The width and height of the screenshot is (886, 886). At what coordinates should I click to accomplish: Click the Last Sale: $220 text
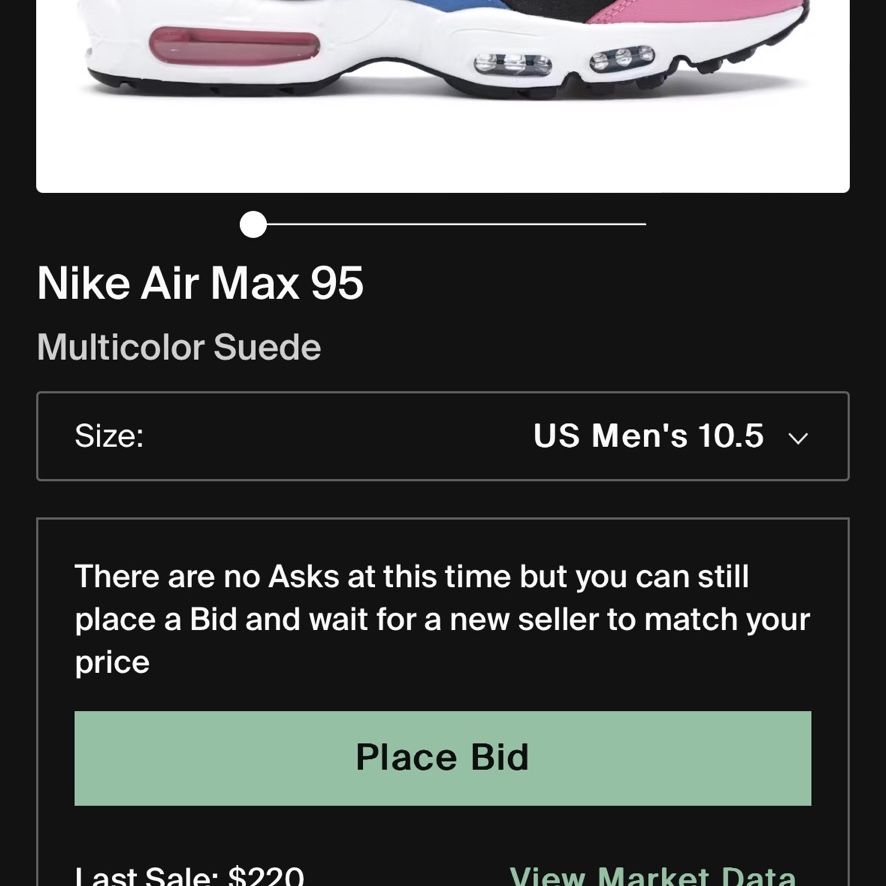coord(189,875)
